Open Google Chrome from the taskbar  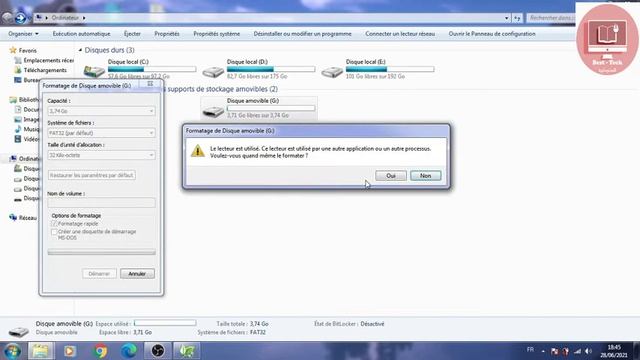(100, 351)
